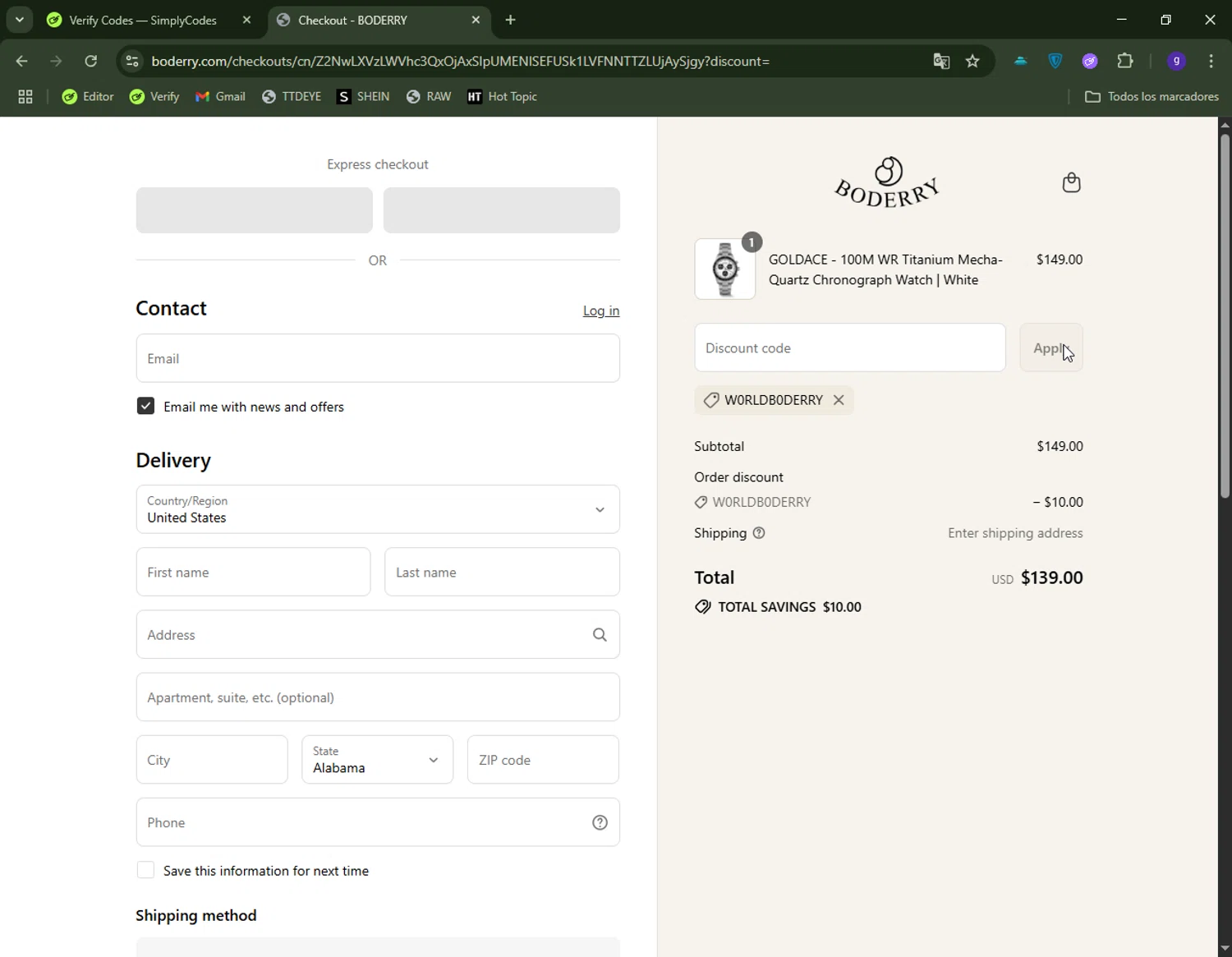Viewport: 1232px width, 957px height.
Task: Expand the Country/Region dropdown
Action: coord(378,509)
